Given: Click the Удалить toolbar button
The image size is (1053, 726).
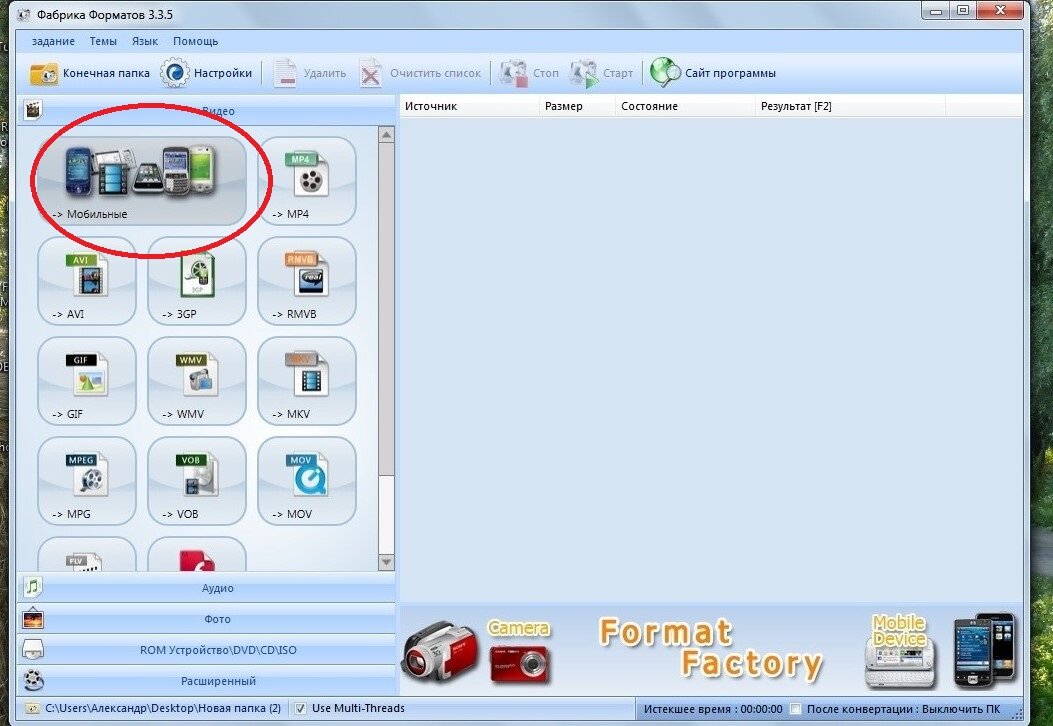Looking at the screenshot, I should [310, 73].
